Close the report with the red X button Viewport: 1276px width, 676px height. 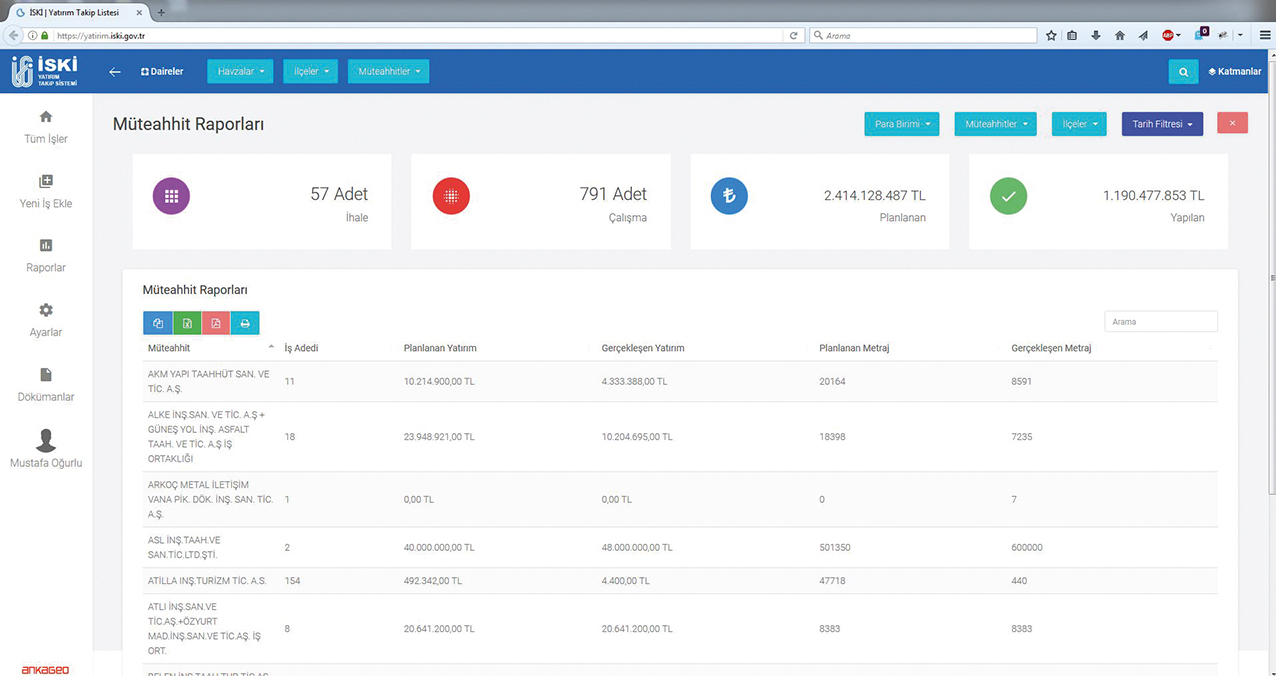[1232, 123]
